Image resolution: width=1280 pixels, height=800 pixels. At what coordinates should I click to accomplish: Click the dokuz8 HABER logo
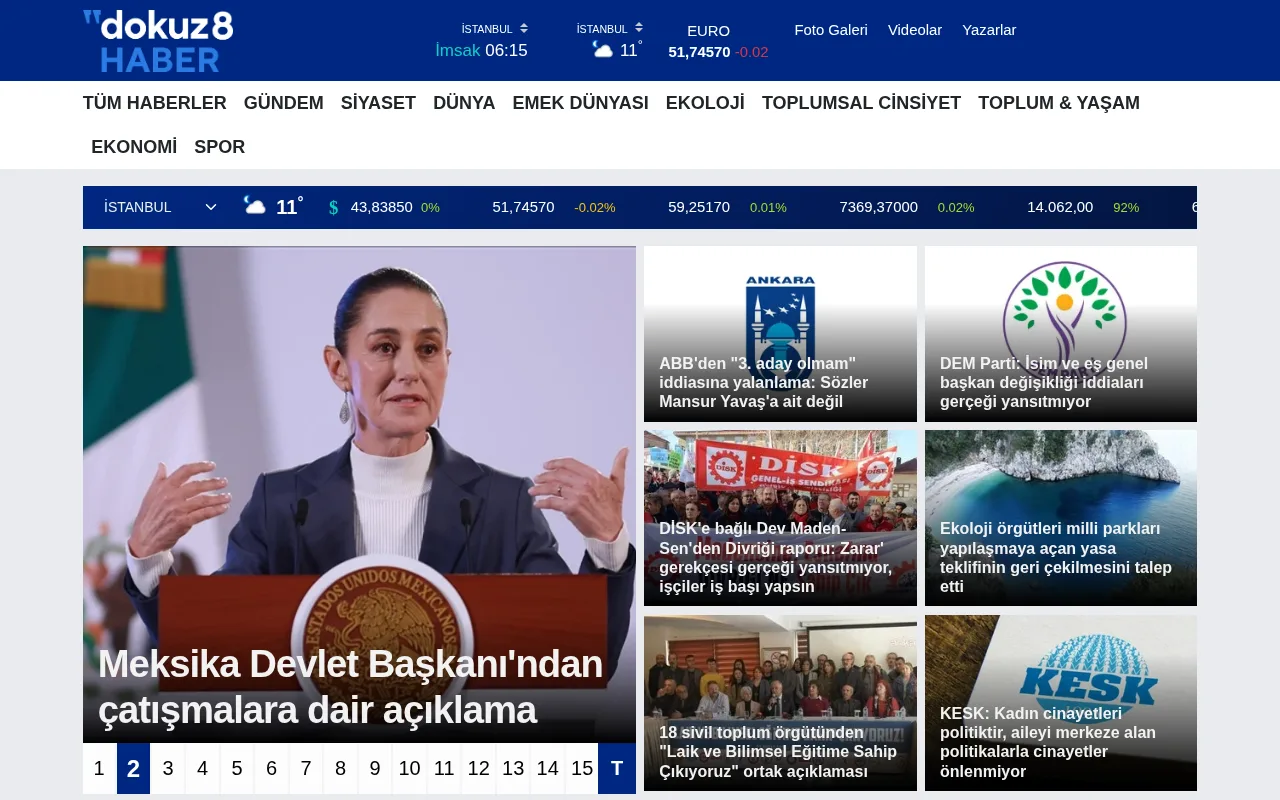click(156, 40)
